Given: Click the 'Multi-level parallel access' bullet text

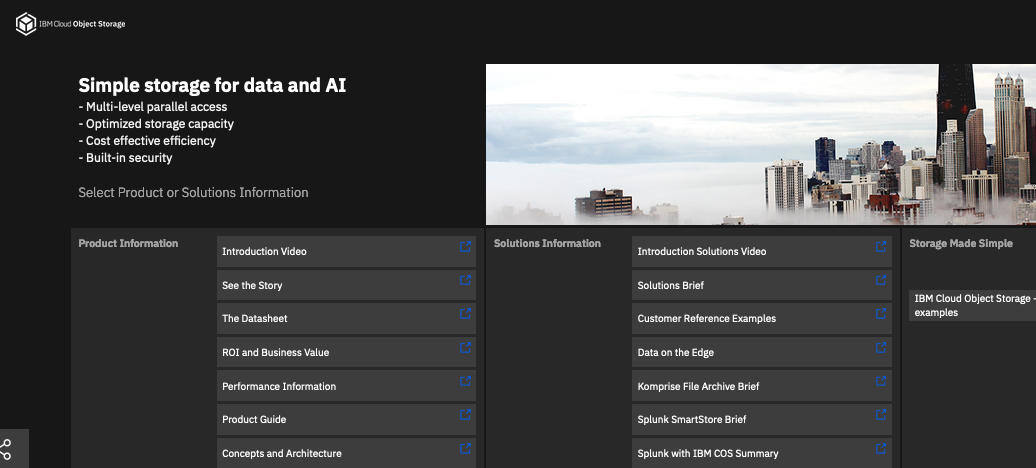Looking at the screenshot, I should (x=153, y=106).
